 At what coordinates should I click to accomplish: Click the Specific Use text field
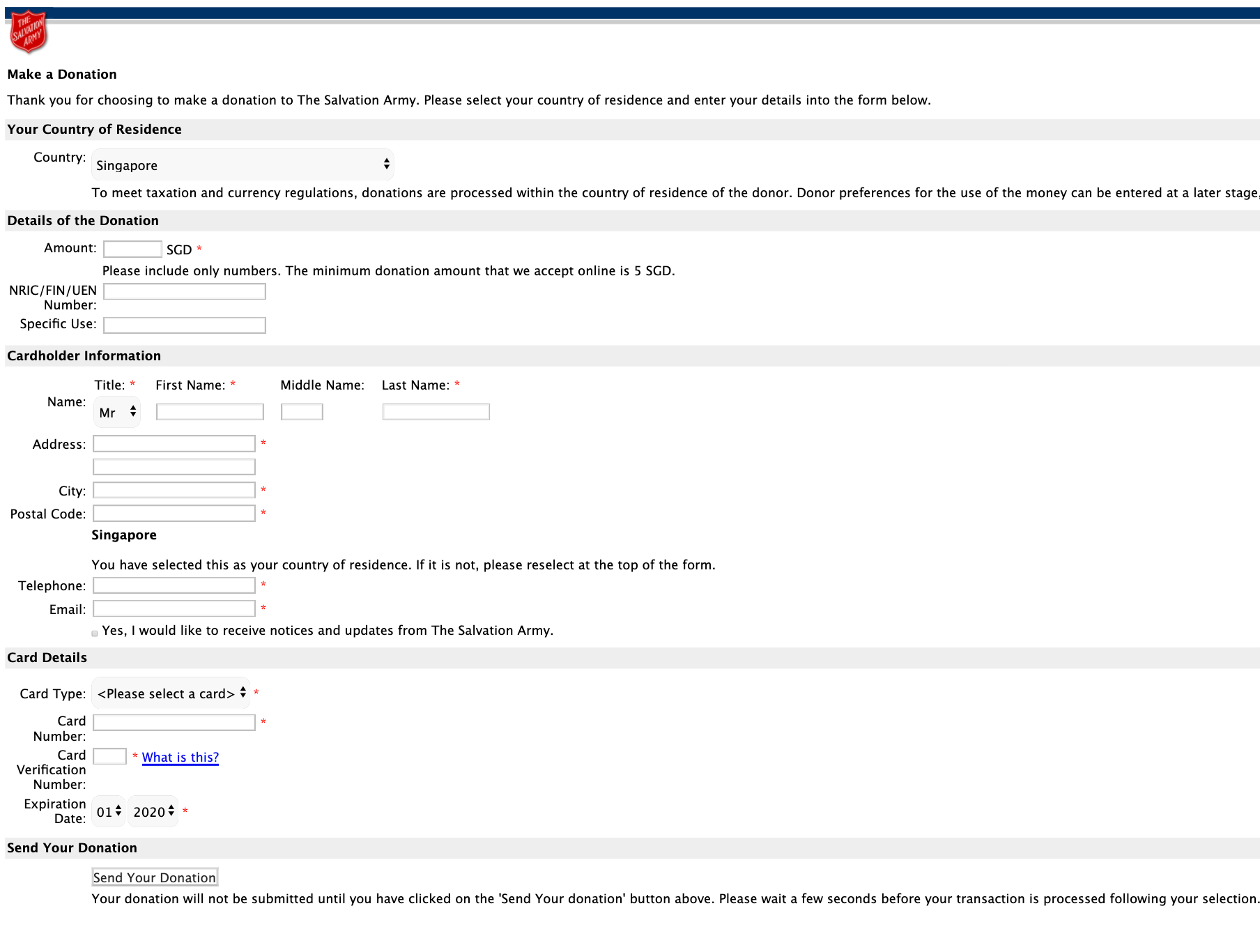185,325
